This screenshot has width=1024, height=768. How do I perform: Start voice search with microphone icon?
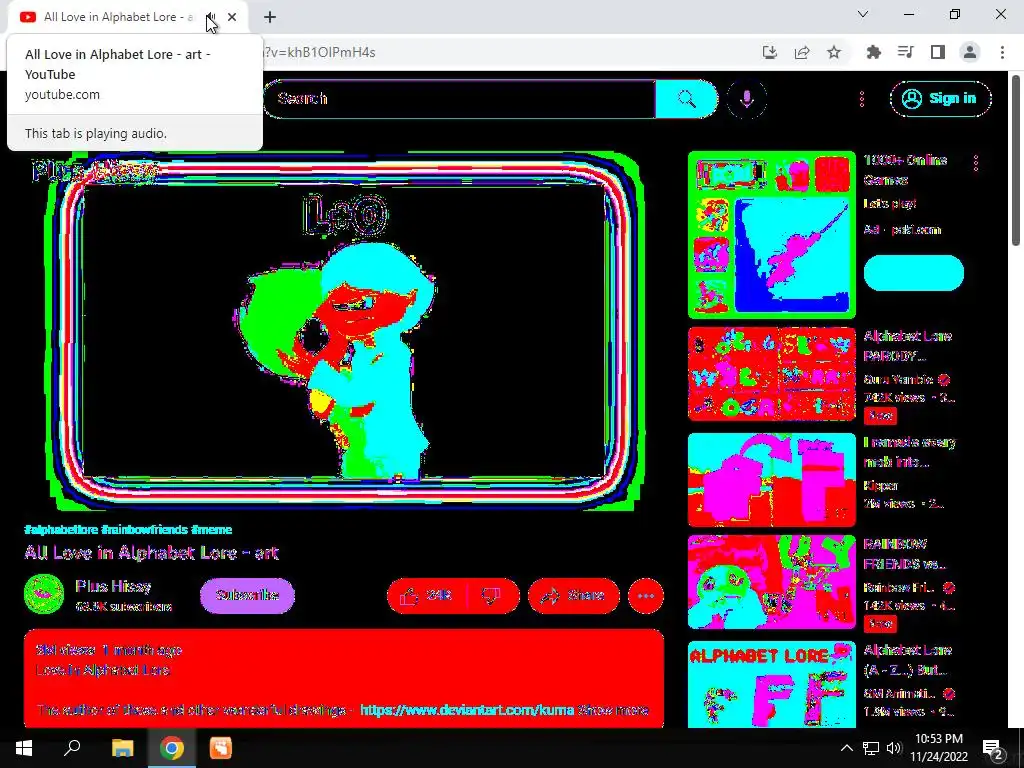click(746, 99)
